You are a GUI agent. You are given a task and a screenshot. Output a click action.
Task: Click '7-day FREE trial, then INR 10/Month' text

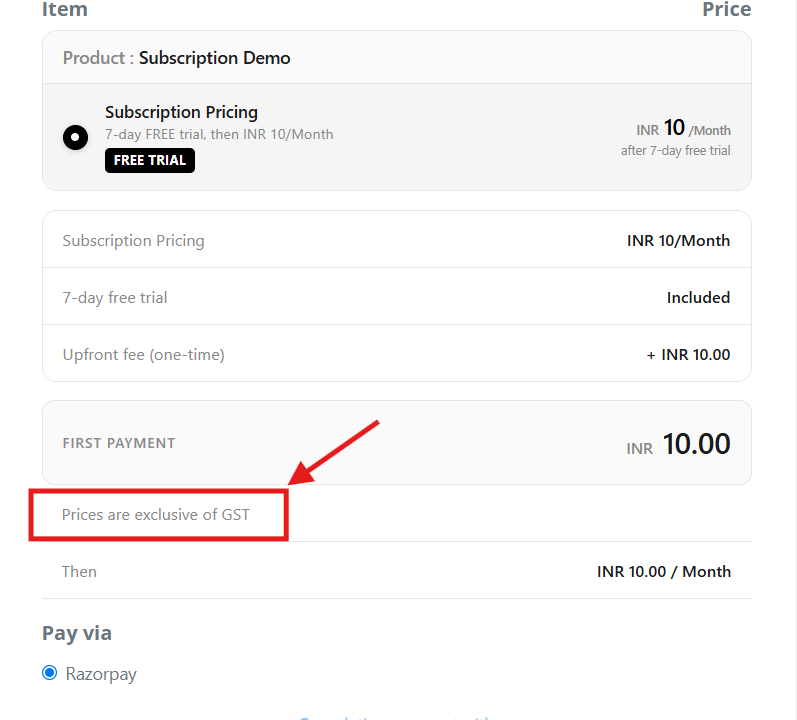pyautogui.click(x=219, y=134)
